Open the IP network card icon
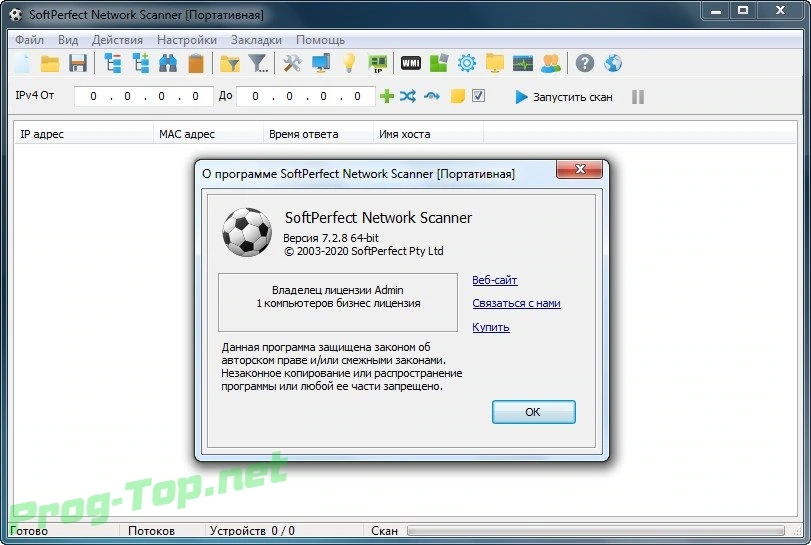Viewport: 811px width, 545px height. 378,64
